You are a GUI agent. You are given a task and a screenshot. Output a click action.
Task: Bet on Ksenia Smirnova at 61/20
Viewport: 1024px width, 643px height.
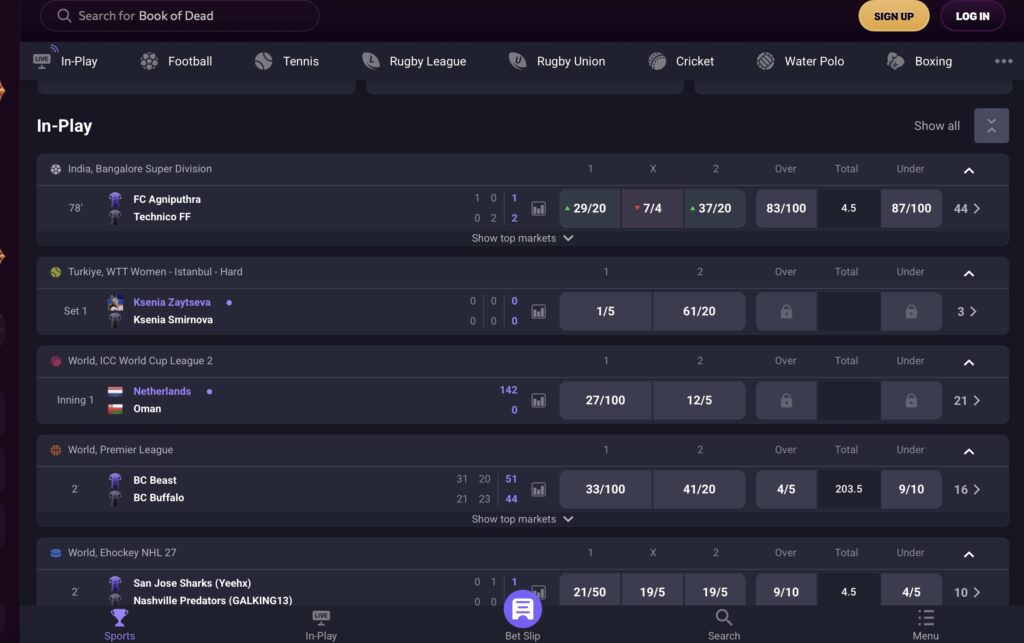699,311
